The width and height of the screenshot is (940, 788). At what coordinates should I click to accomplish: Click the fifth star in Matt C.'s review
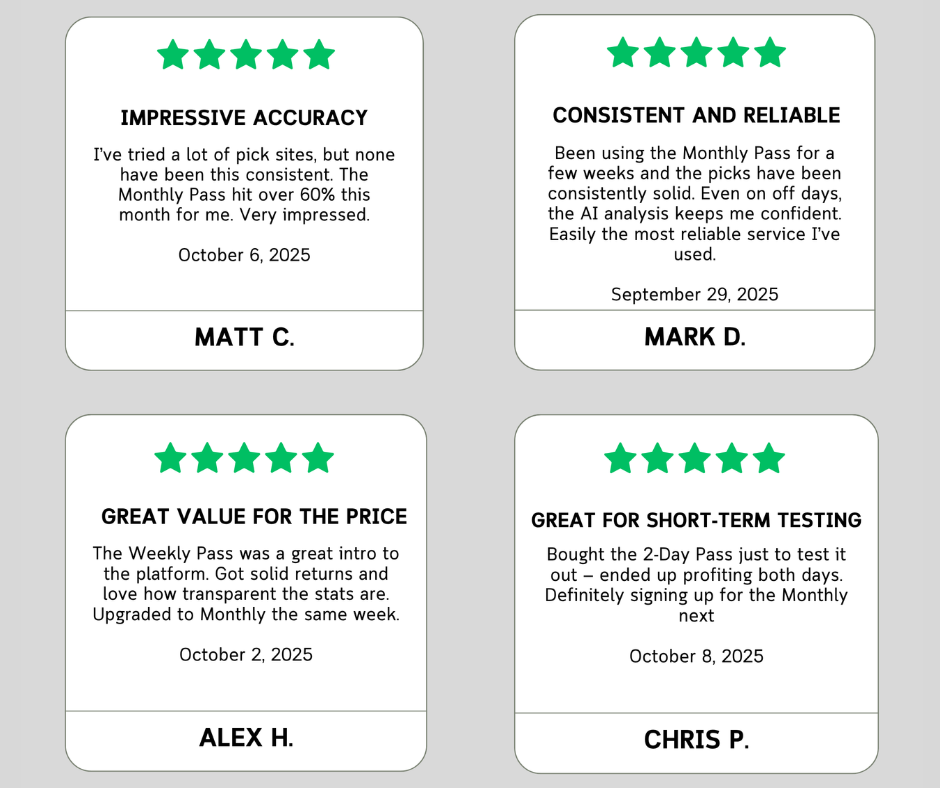[x=319, y=55]
